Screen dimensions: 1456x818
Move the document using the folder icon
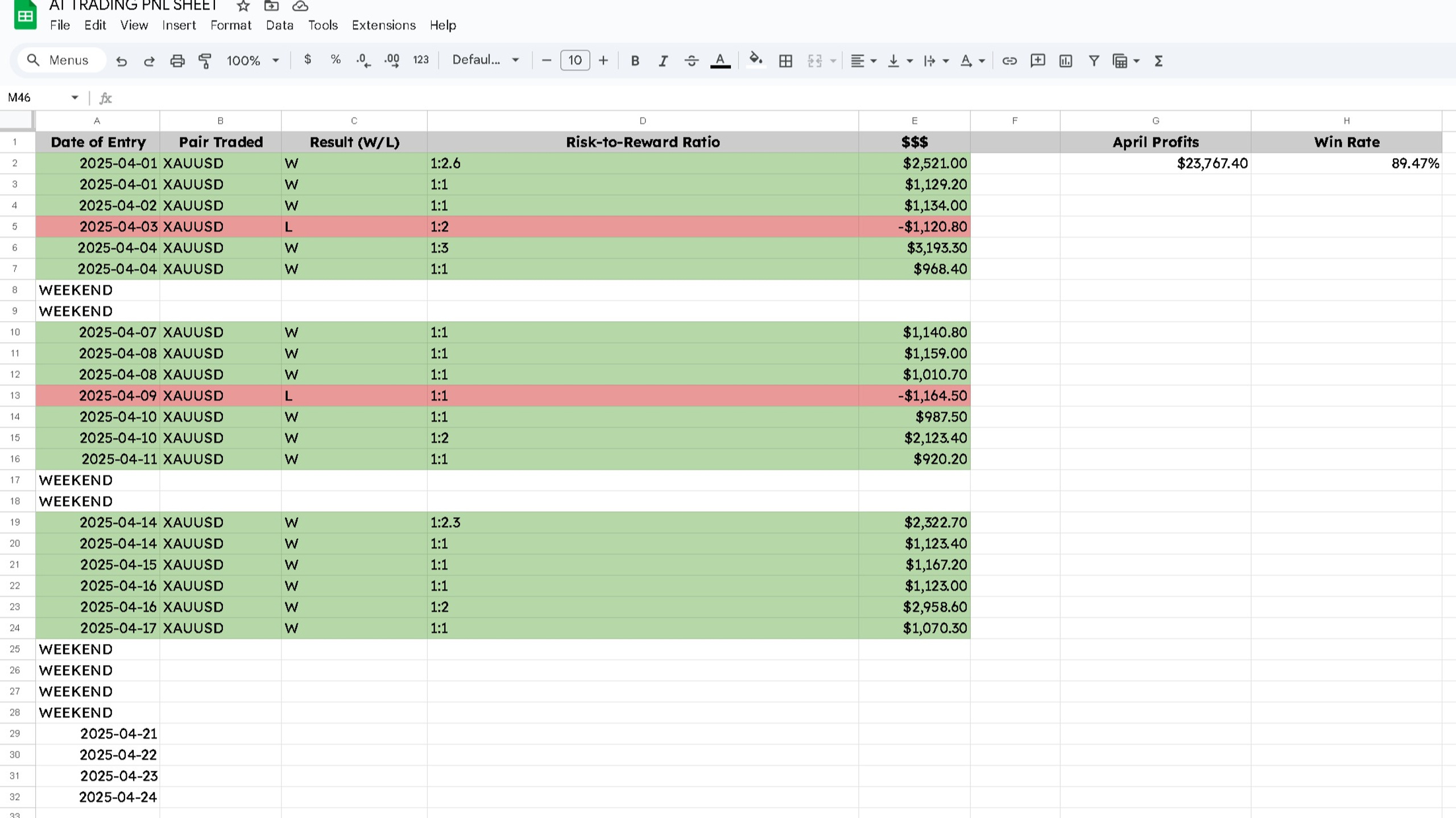(271, 6)
